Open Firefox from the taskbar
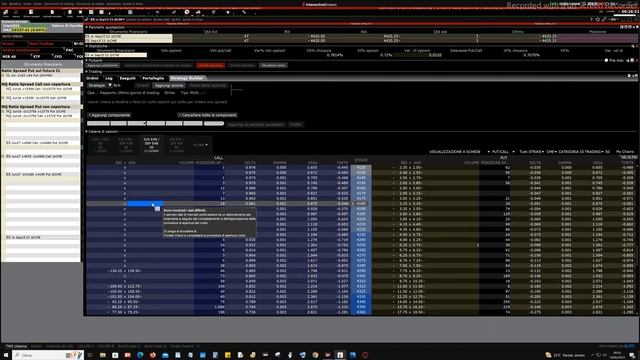Viewport: 640px width, 360px height. [153, 355]
